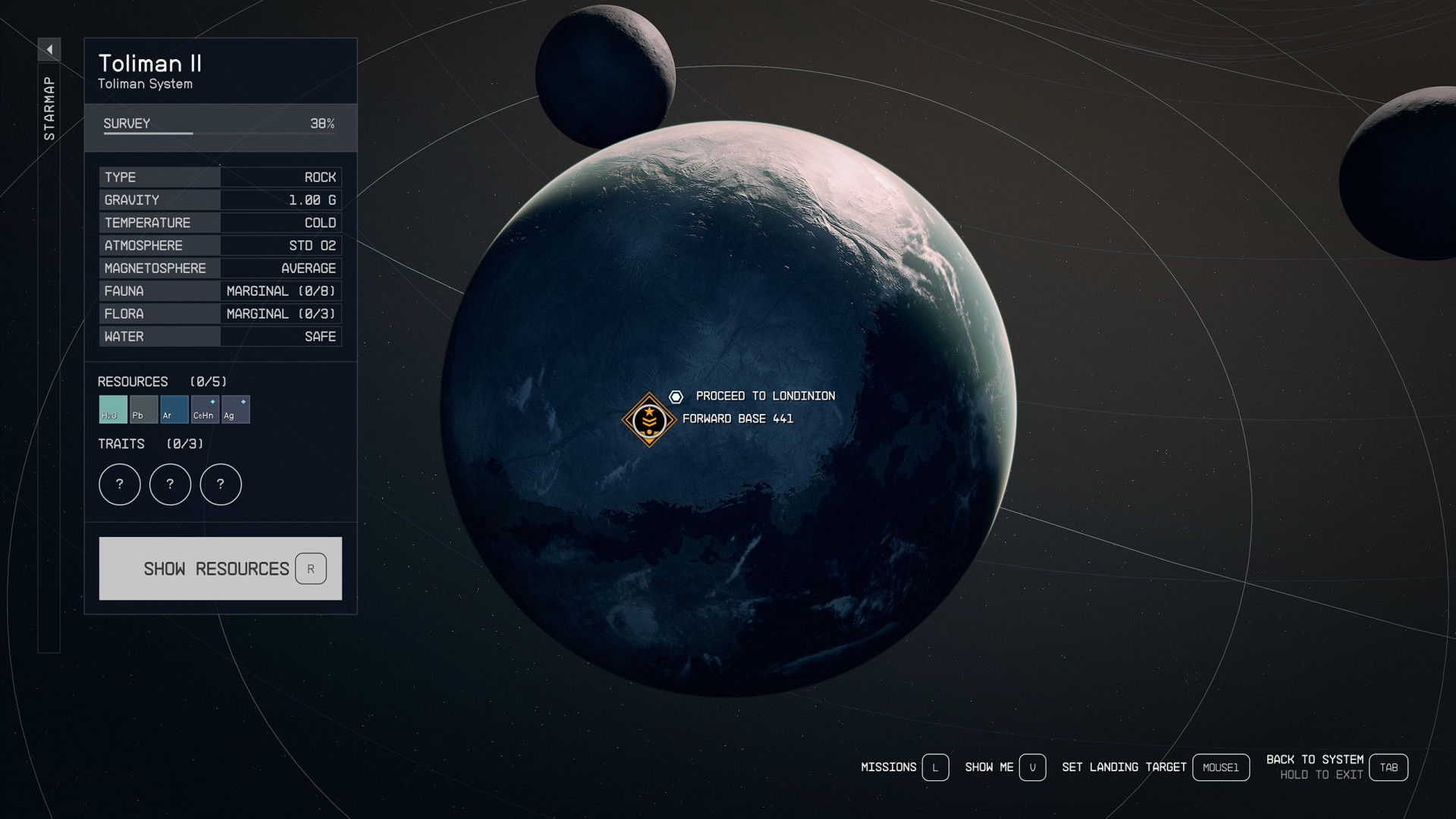This screenshot has height=819, width=1456.
Task: Open Missions via L key button
Action: coord(935,767)
